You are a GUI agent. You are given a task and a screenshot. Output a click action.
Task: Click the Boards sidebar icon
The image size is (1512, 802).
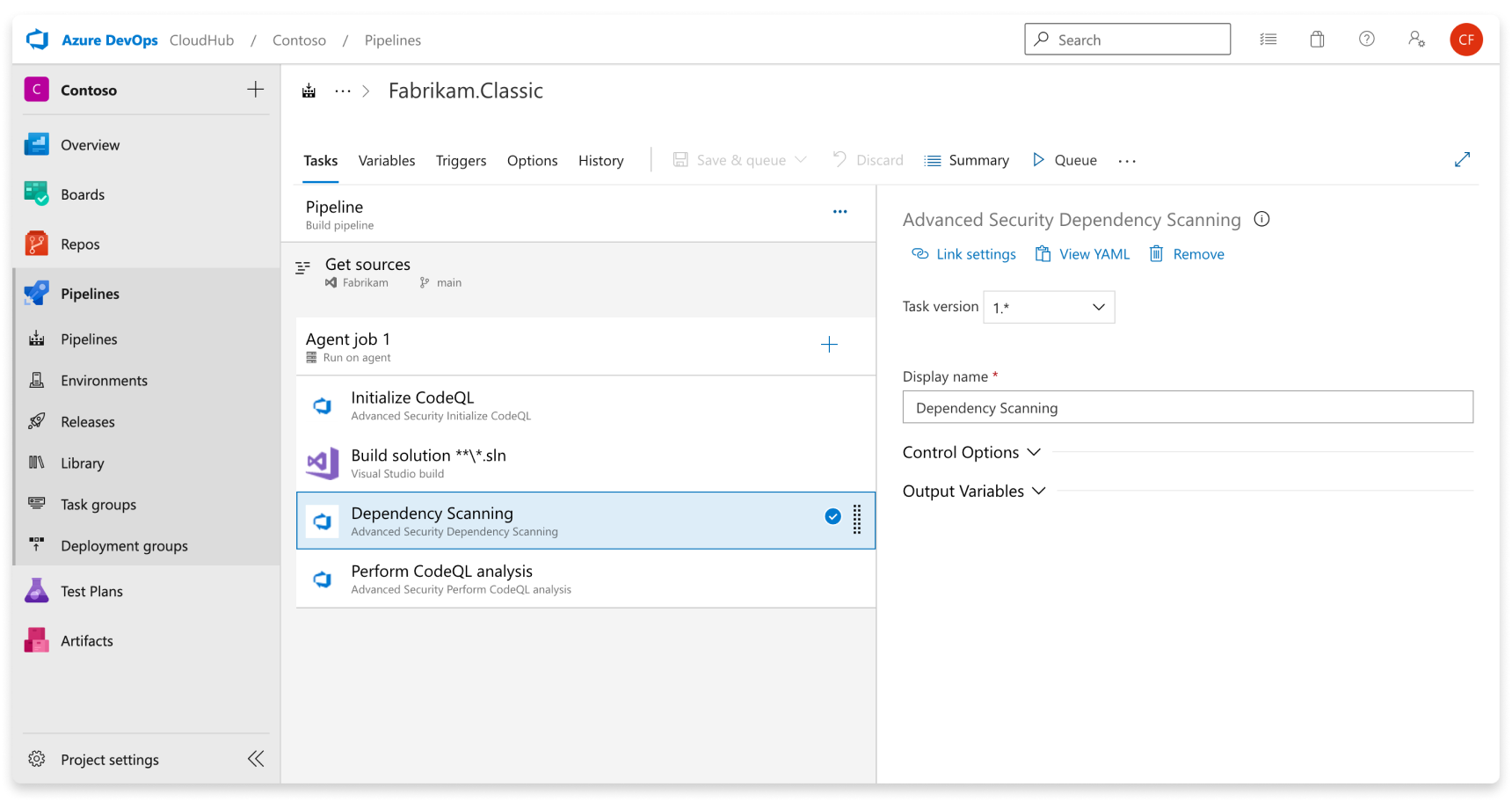point(36,193)
